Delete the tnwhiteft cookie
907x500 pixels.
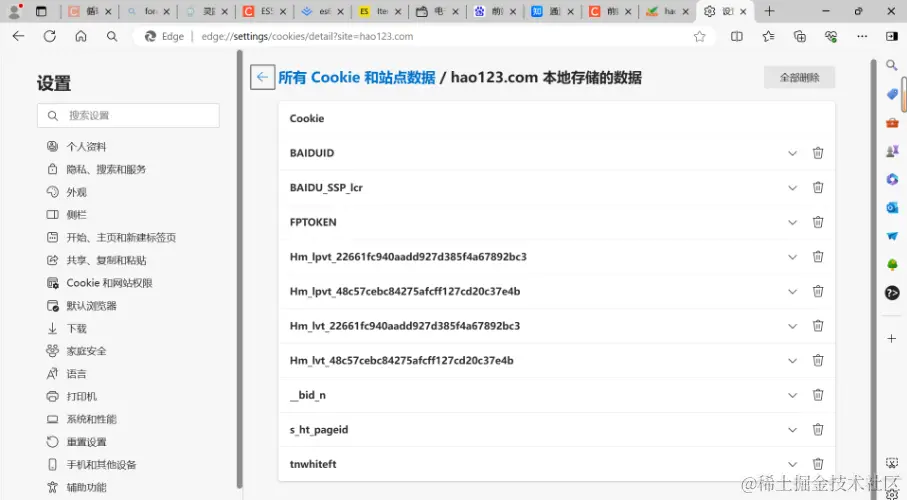[x=817, y=464]
